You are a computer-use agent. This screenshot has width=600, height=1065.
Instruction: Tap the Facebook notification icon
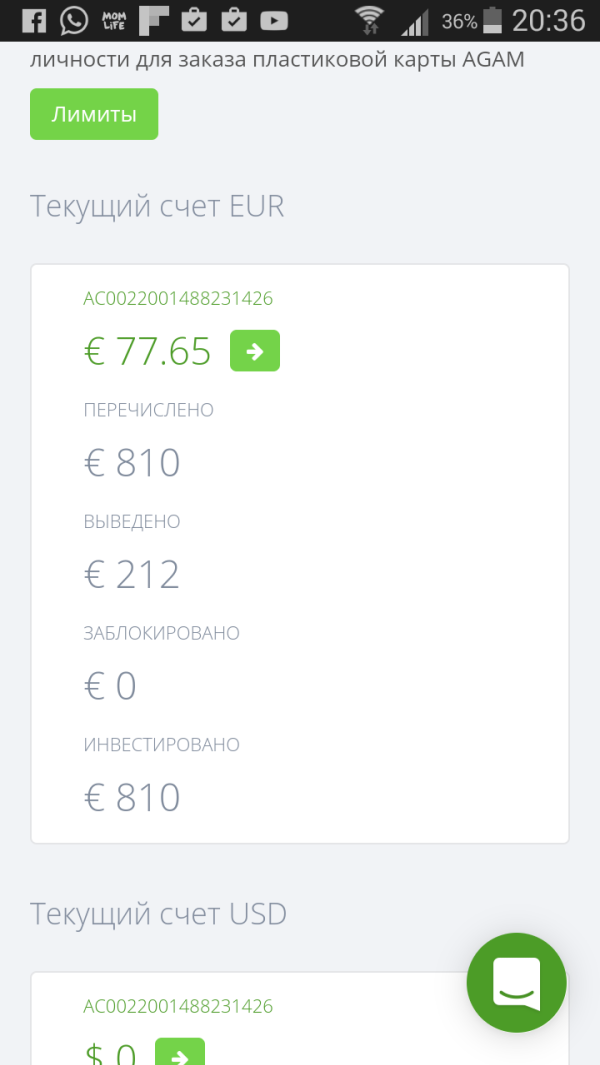[33, 20]
